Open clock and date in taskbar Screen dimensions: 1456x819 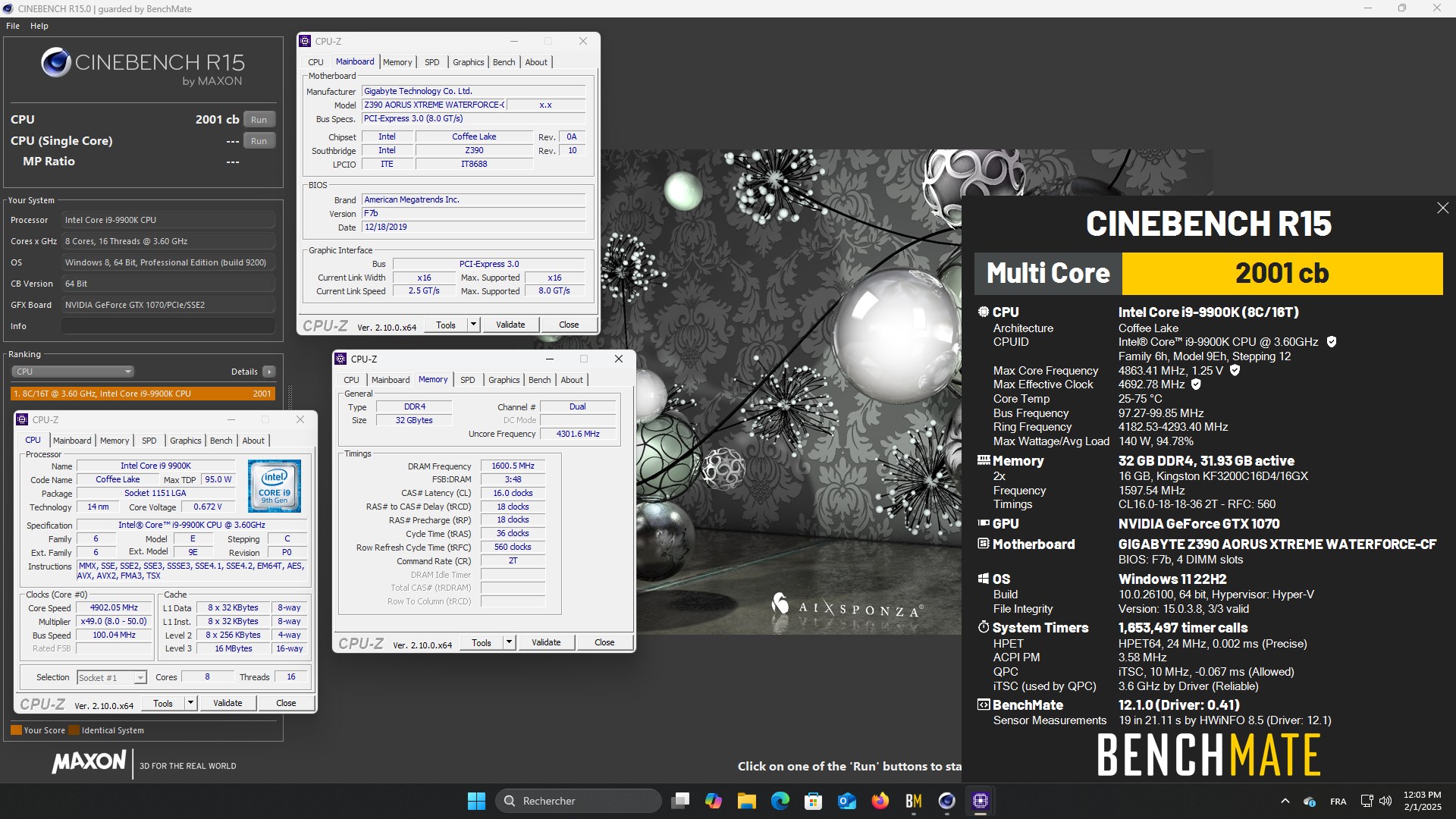(x=1422, y=801)
